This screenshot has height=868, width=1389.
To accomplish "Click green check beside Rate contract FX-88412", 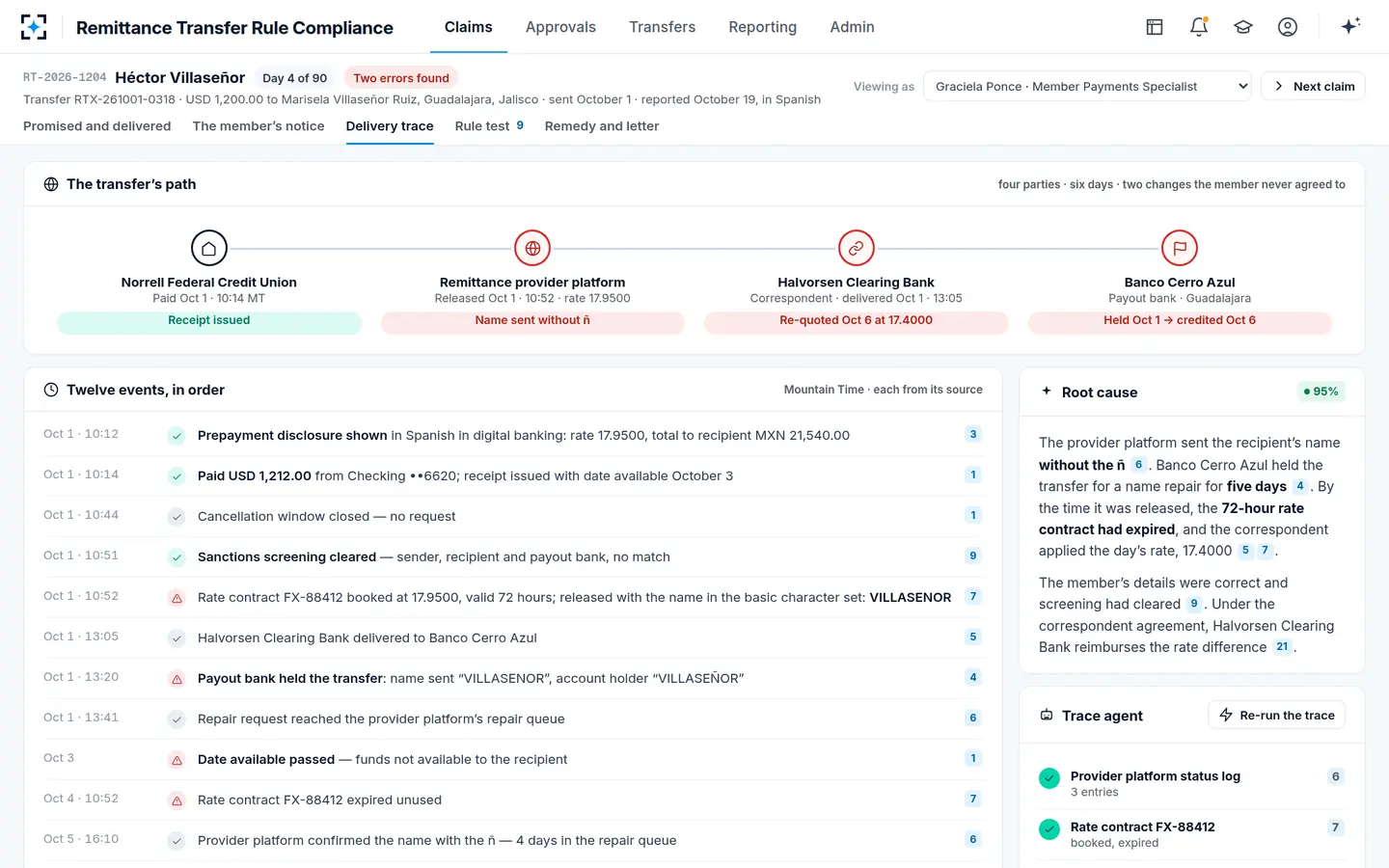I will click(1049, 828).
